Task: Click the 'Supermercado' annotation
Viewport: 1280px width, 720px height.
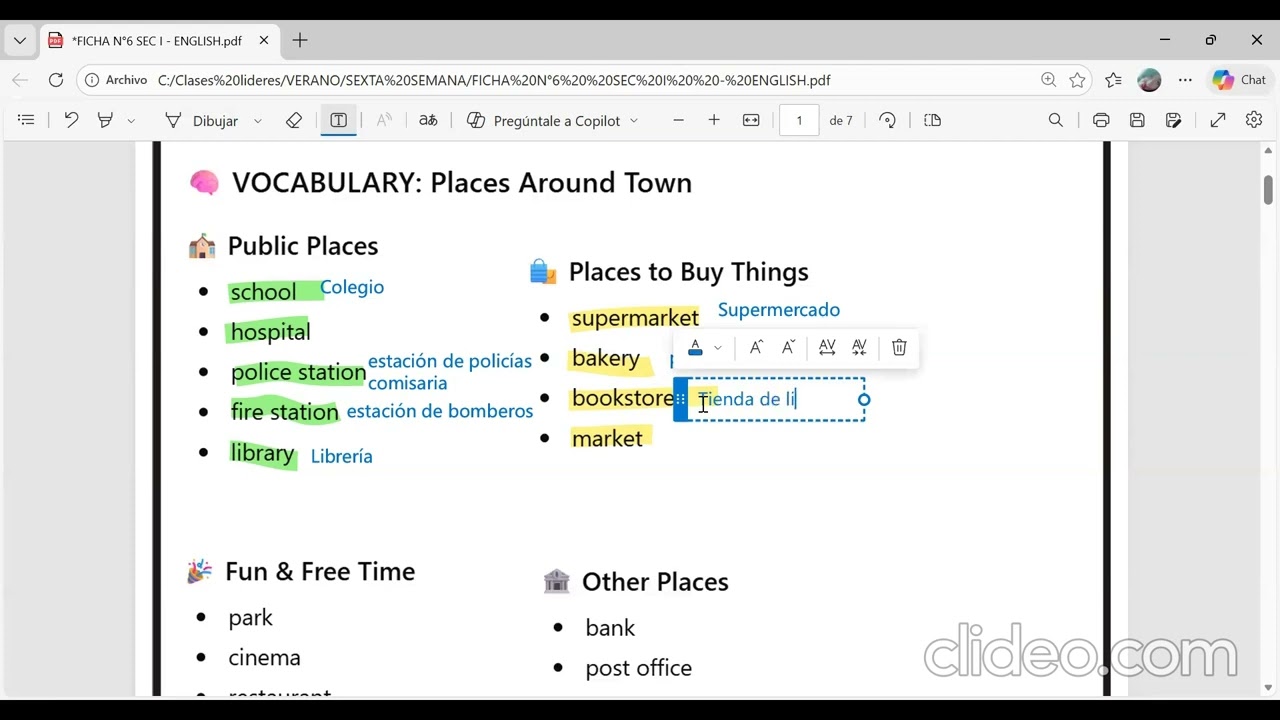Action: tap(779, 310)
